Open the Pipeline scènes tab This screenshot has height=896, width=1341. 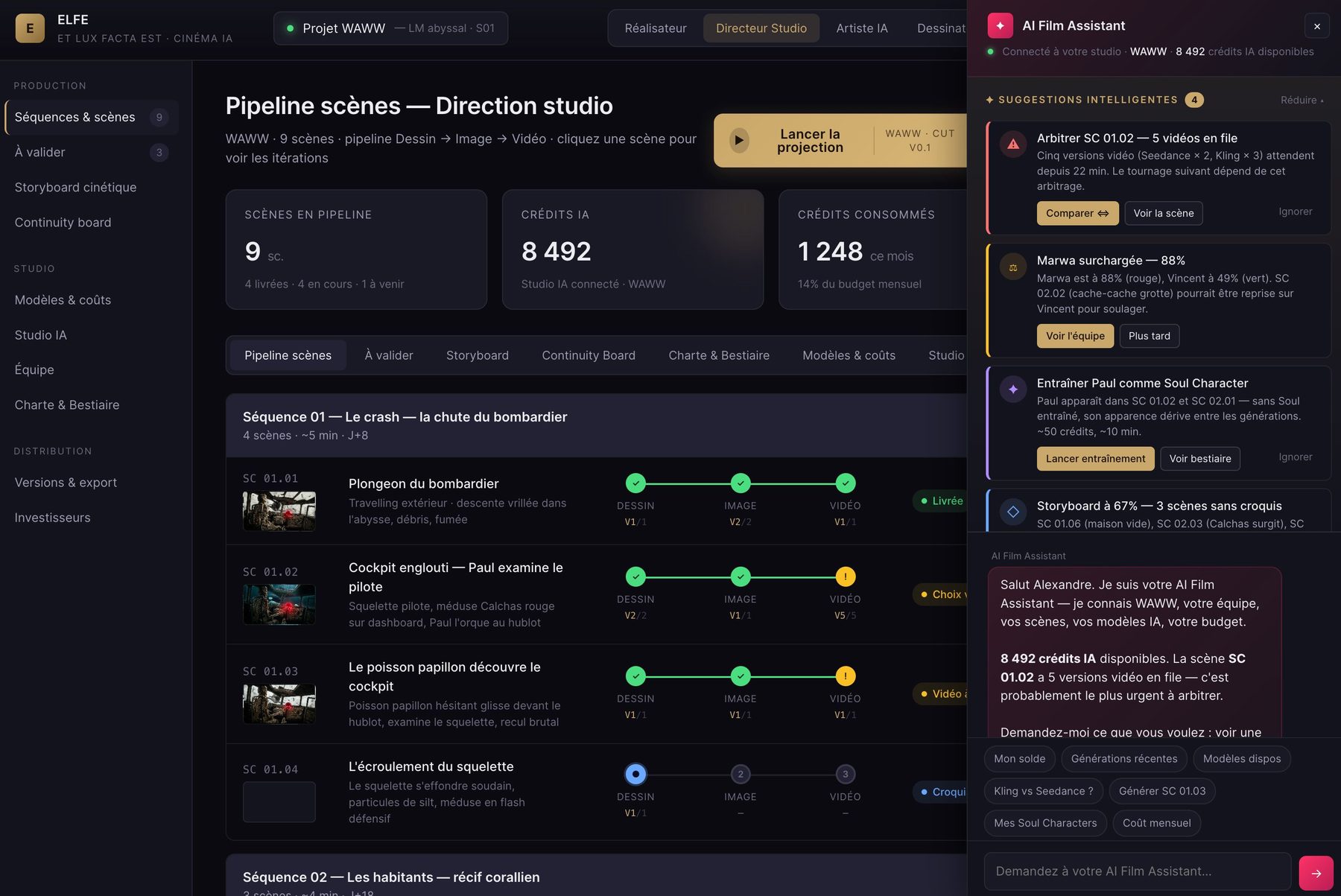[288, 355]
